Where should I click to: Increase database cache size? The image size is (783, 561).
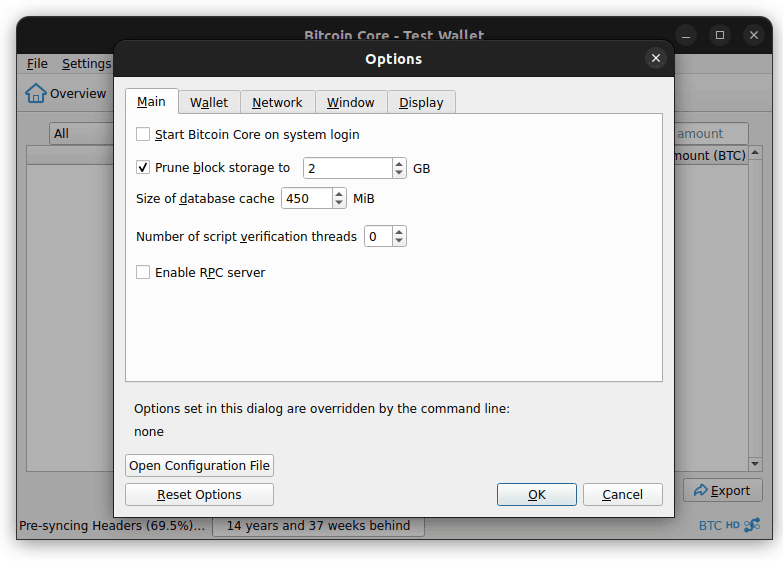coord(339,194)
